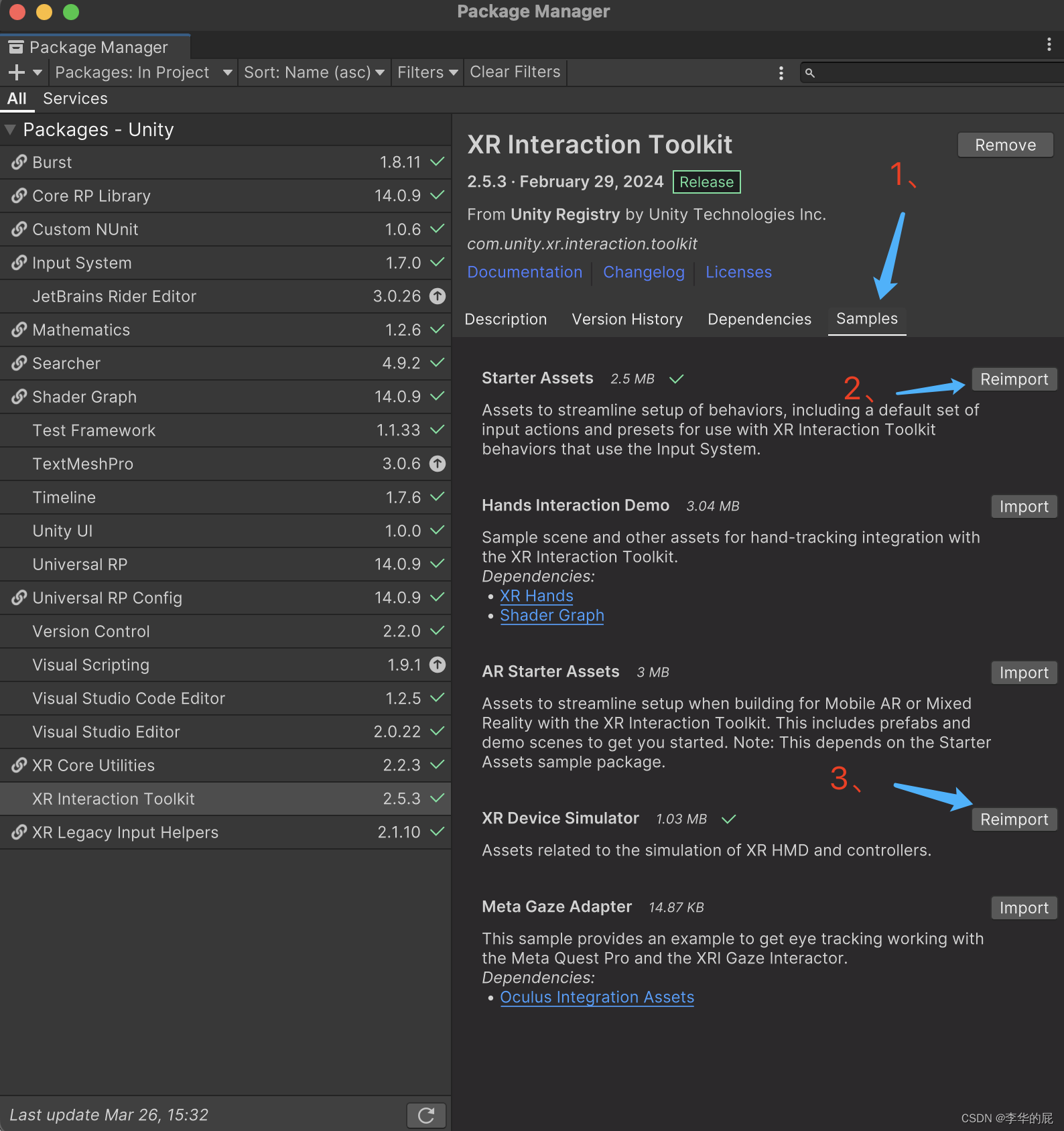This screenshot has width=1064, height=1131.
Task: Switch to the Description tab
Action: pyautogui.click(x=506, y=319)
